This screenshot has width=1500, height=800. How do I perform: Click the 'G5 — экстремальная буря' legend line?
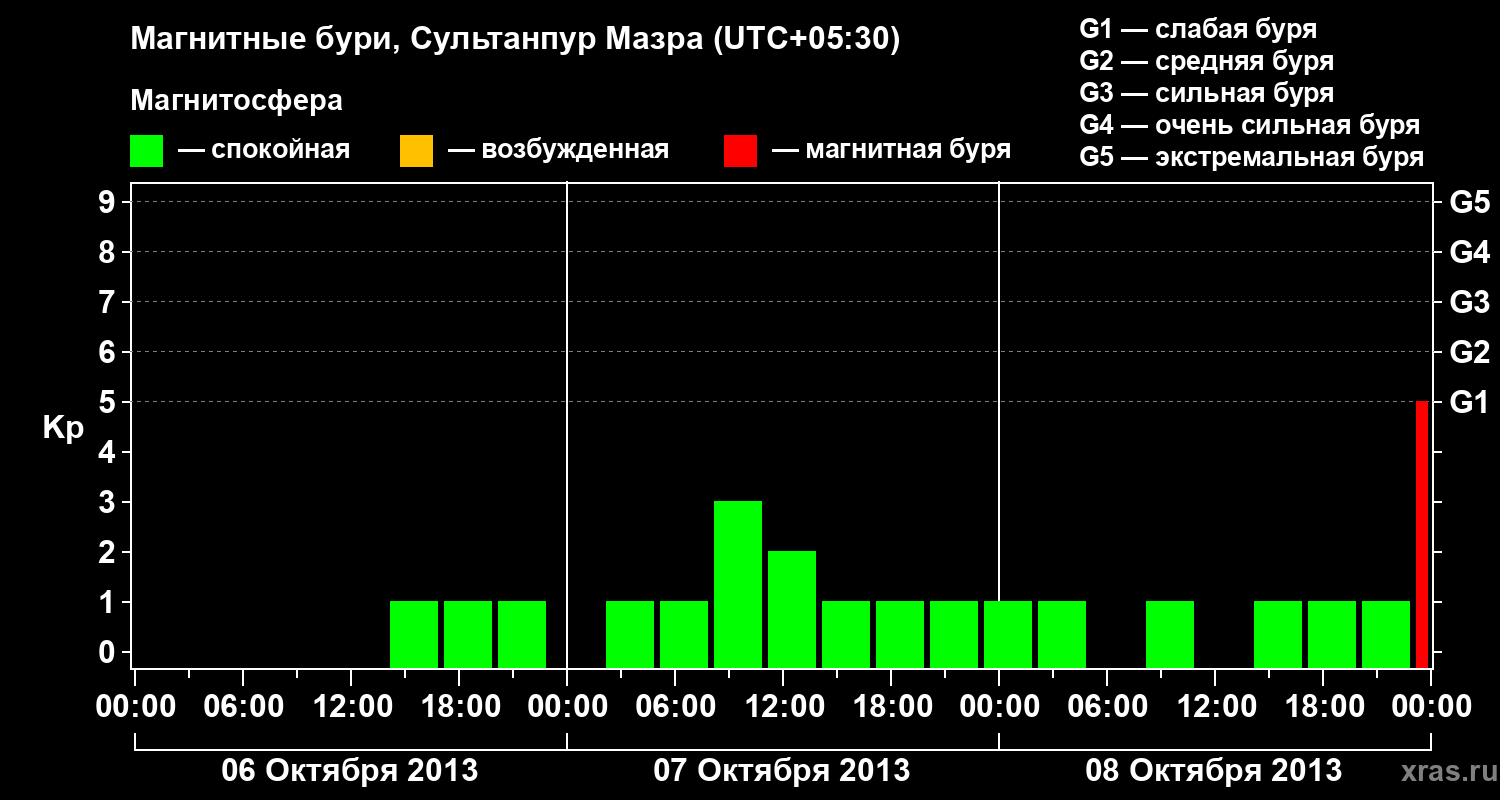pyautogui.click(x=1252, y=157)
